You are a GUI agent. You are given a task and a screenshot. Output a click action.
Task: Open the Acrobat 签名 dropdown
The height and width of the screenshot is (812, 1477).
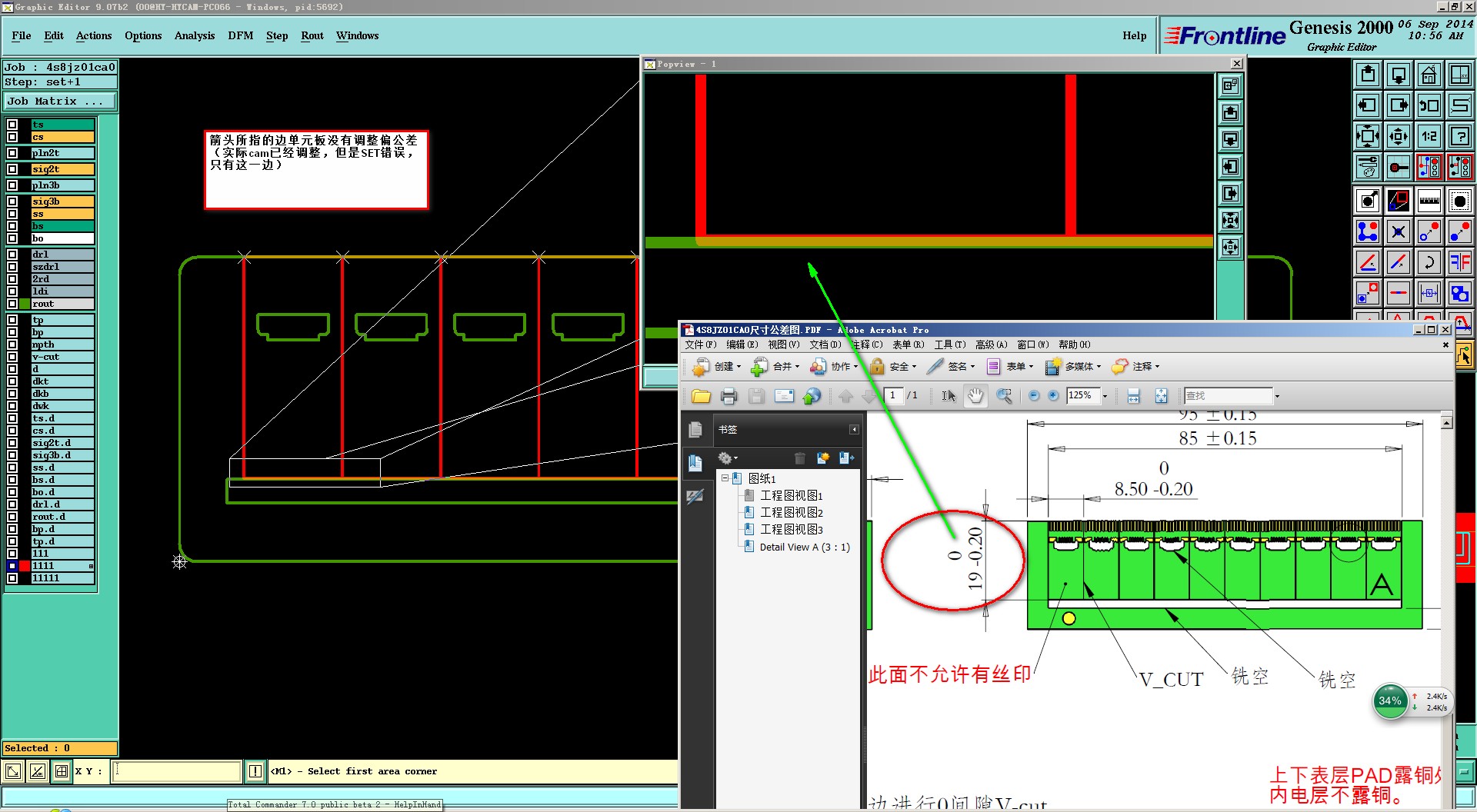[x=951, y=367]
